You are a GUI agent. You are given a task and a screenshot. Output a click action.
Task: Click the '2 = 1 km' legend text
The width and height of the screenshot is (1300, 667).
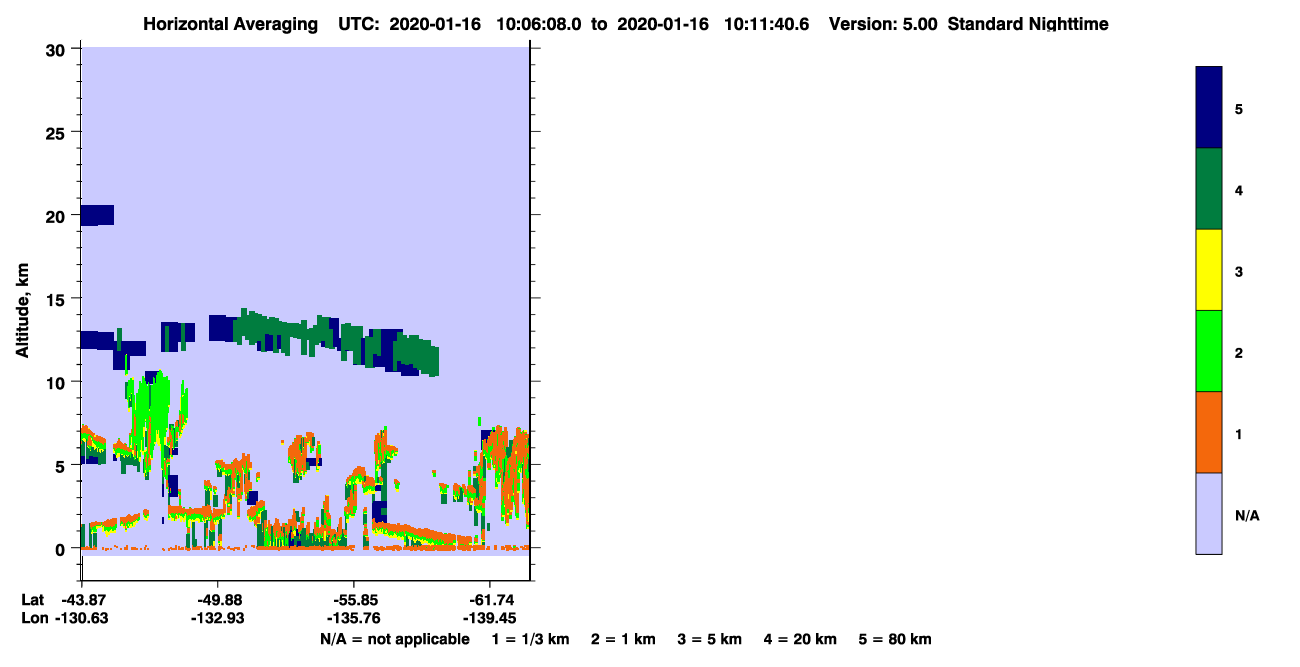[x=623, y=639]
